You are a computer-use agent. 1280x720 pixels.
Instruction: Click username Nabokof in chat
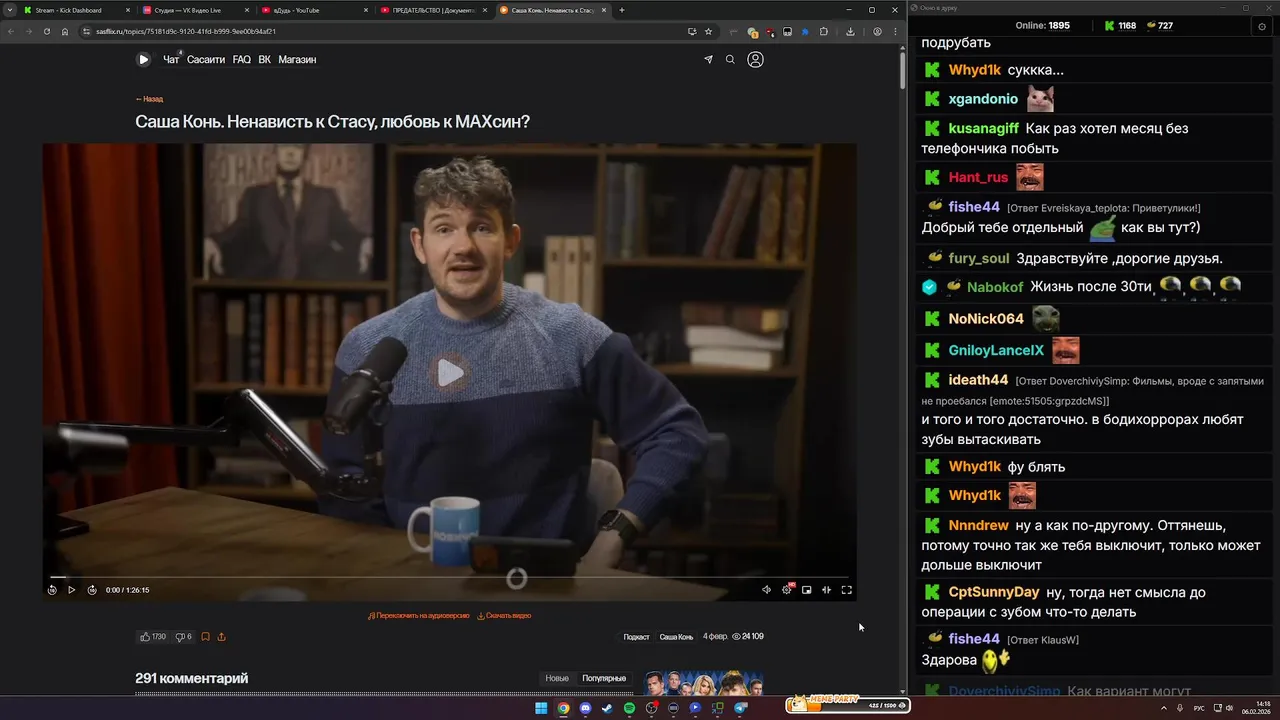[x=995, y=287]
